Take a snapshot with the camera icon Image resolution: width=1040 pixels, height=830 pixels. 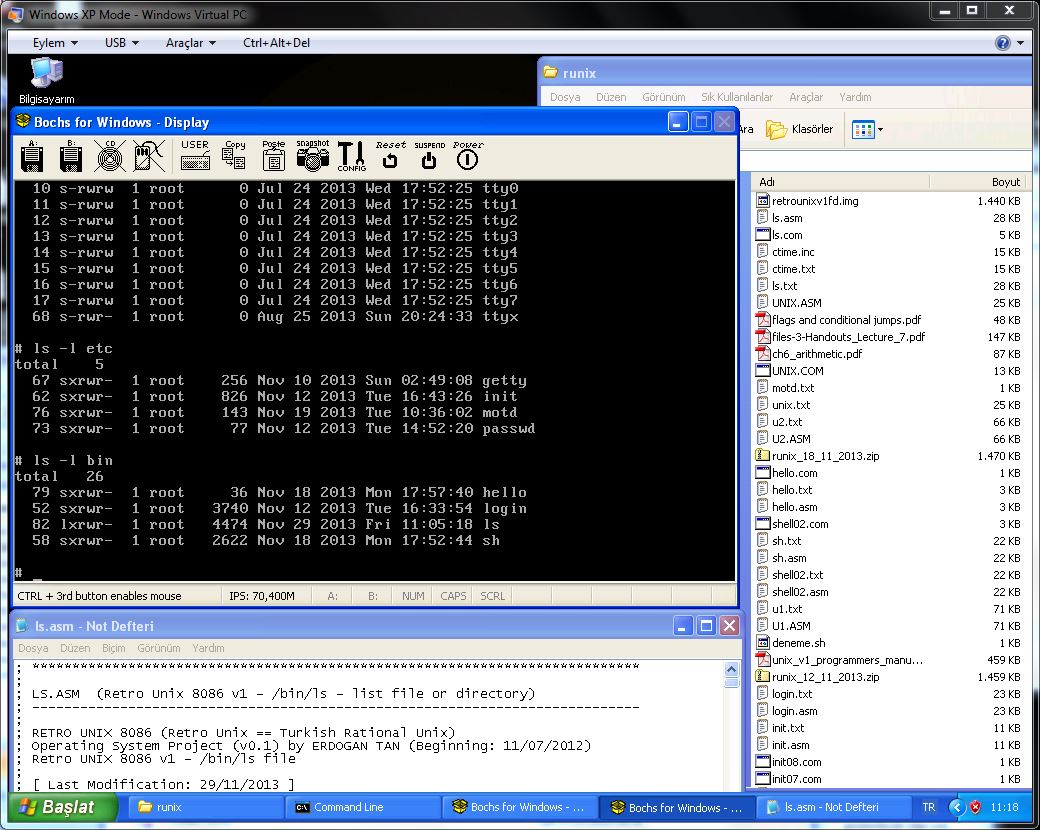[x=312, y=155]
